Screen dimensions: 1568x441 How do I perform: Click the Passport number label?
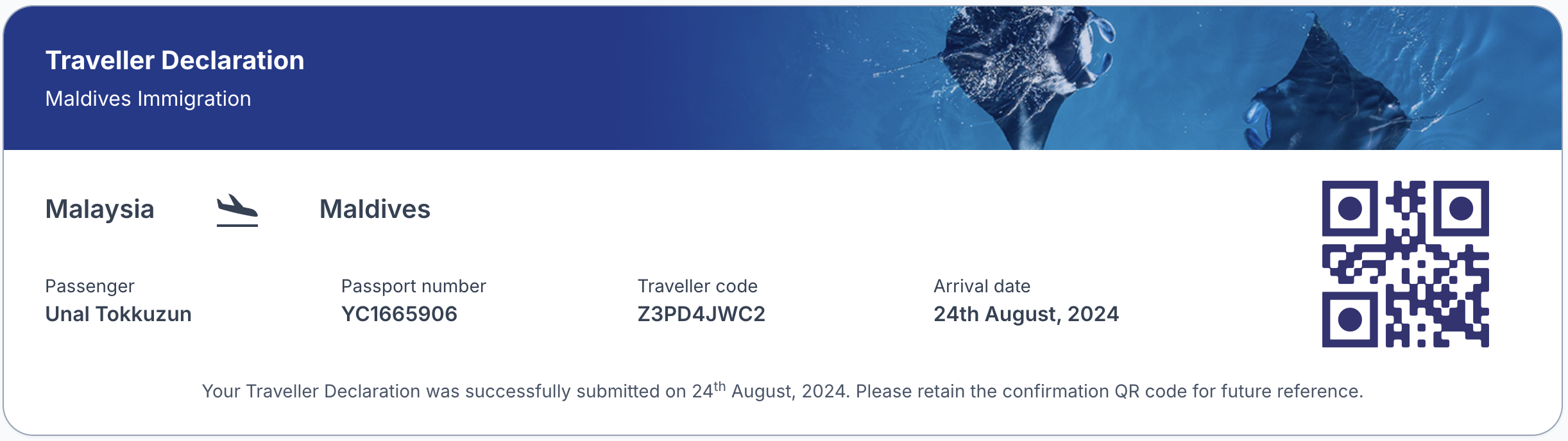[413, 286]
